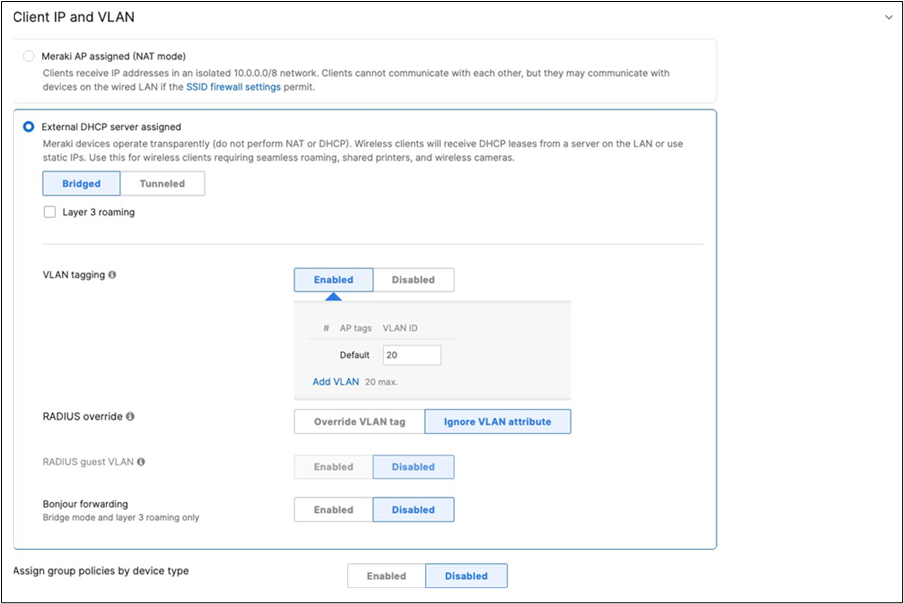Switch to Tunneled mode

point(163,183)
